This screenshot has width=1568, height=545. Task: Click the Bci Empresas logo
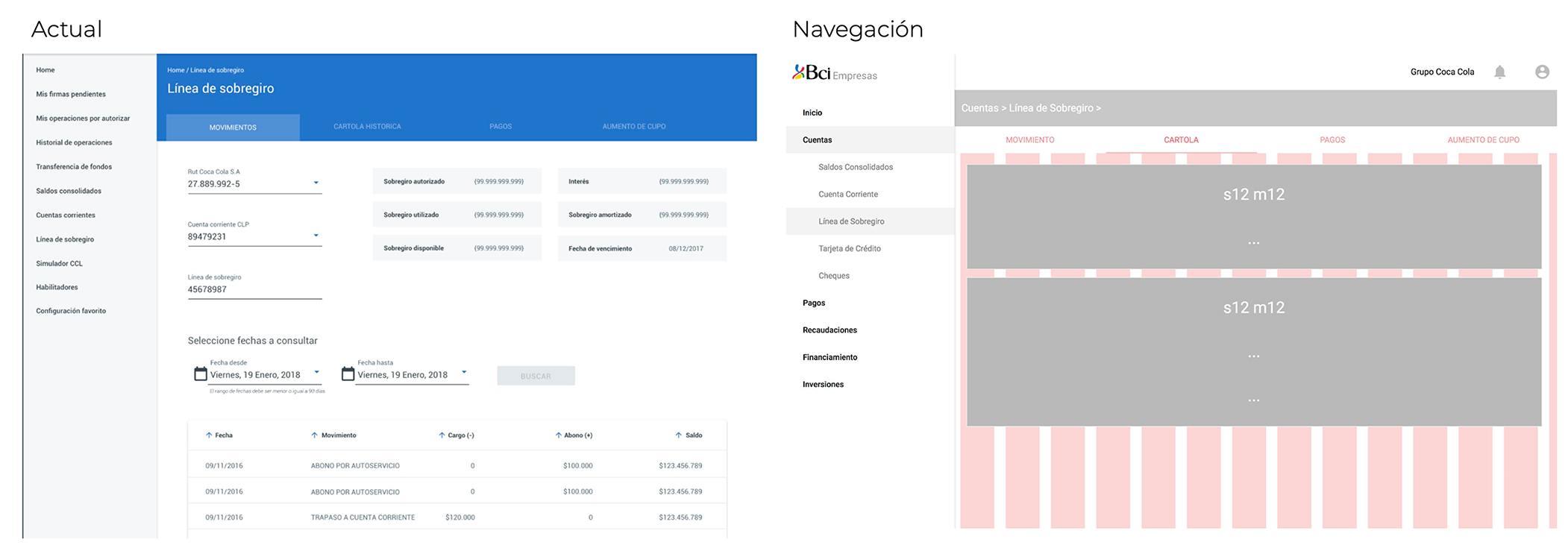[x=834, y=73]
